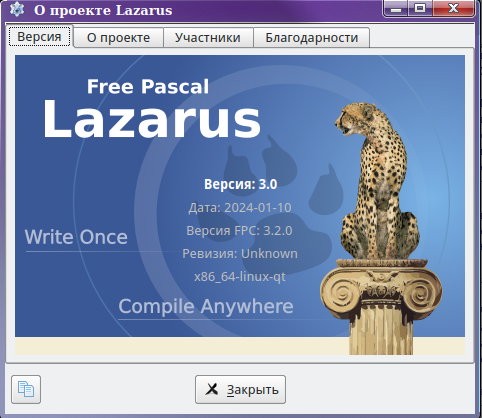Close the window with title bar X

tap(453, 8)
